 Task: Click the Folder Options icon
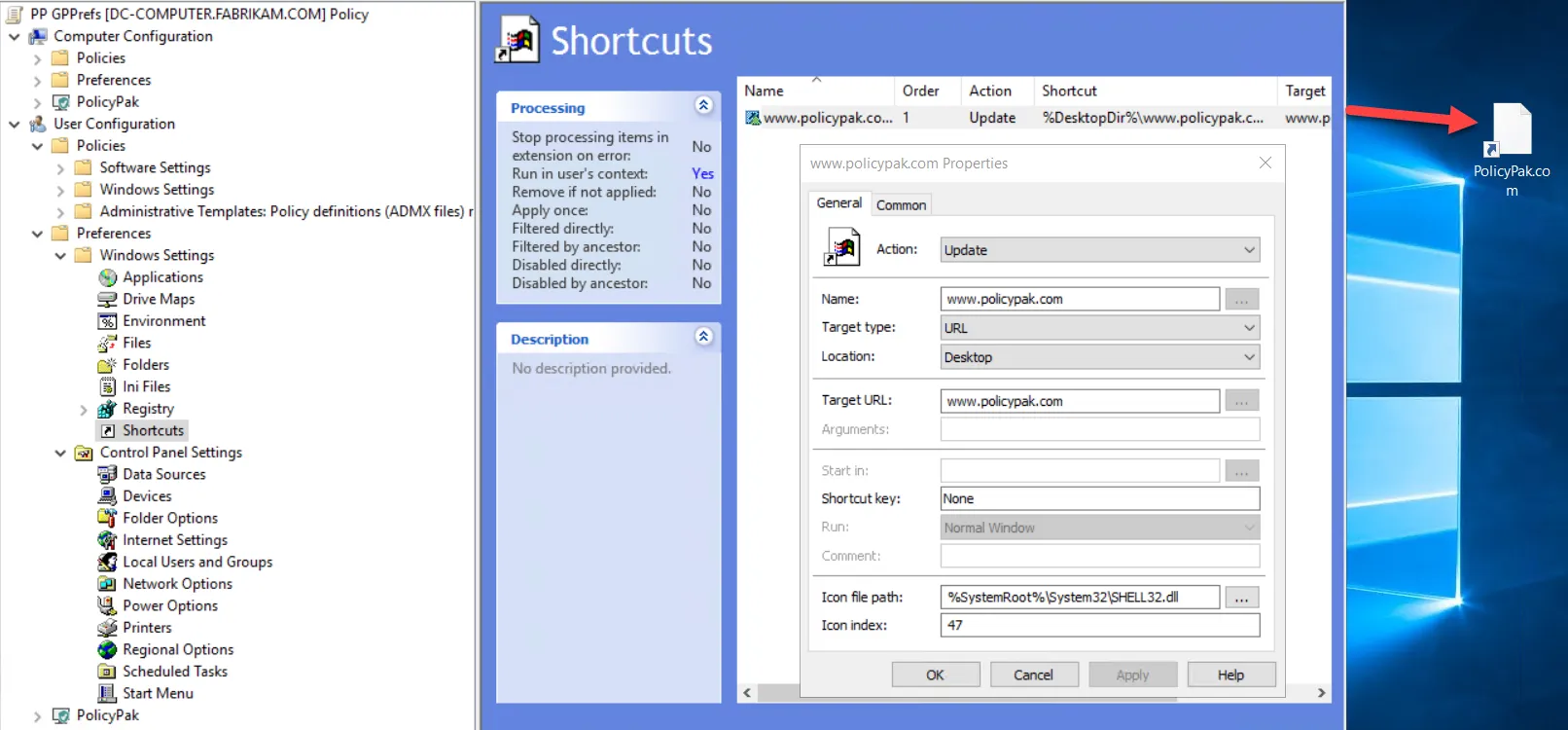click(x=107, y=518)
